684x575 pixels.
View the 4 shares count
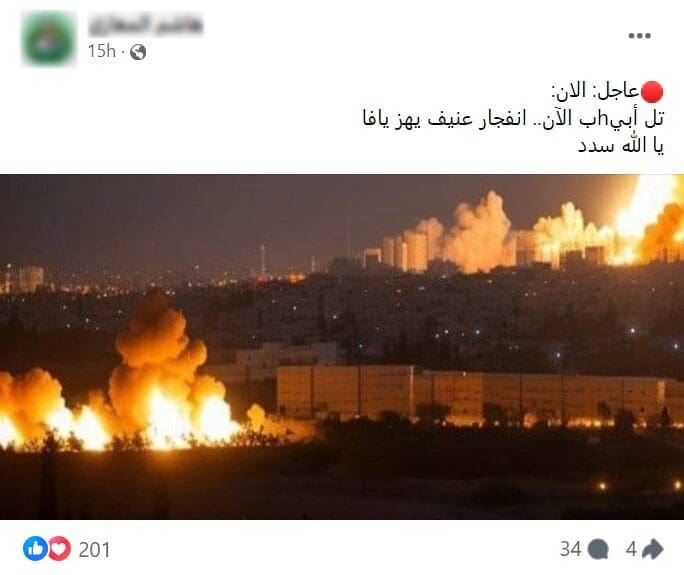(x=631, y=549)
